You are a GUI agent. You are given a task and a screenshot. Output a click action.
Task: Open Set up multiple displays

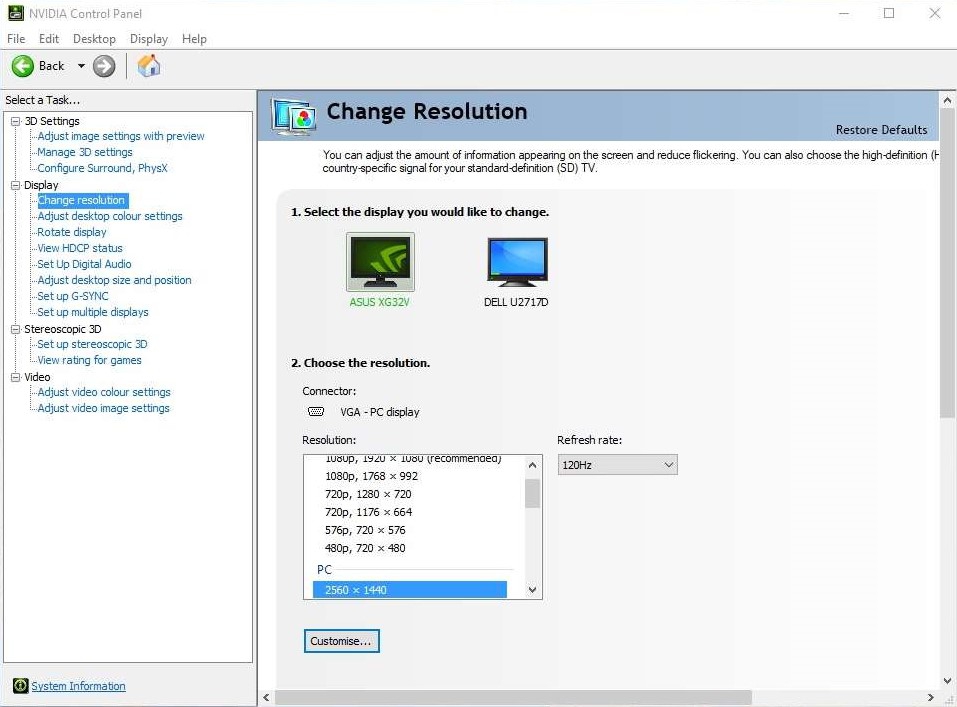pyautogui.click(x=93, y=312)
